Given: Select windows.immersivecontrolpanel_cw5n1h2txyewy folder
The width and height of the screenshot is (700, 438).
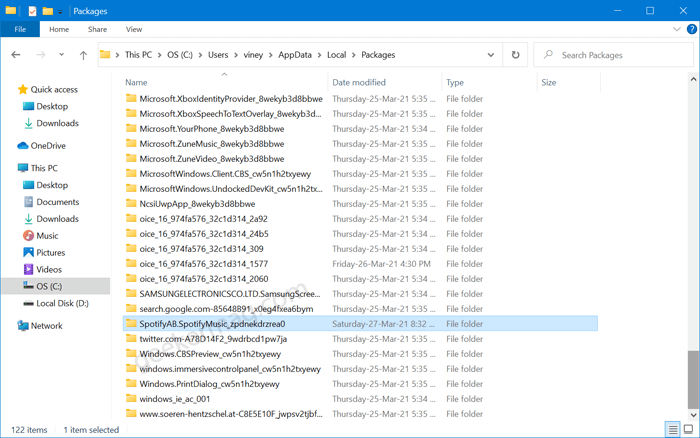Looking at the screenshot, I should (x=230, y=369).
